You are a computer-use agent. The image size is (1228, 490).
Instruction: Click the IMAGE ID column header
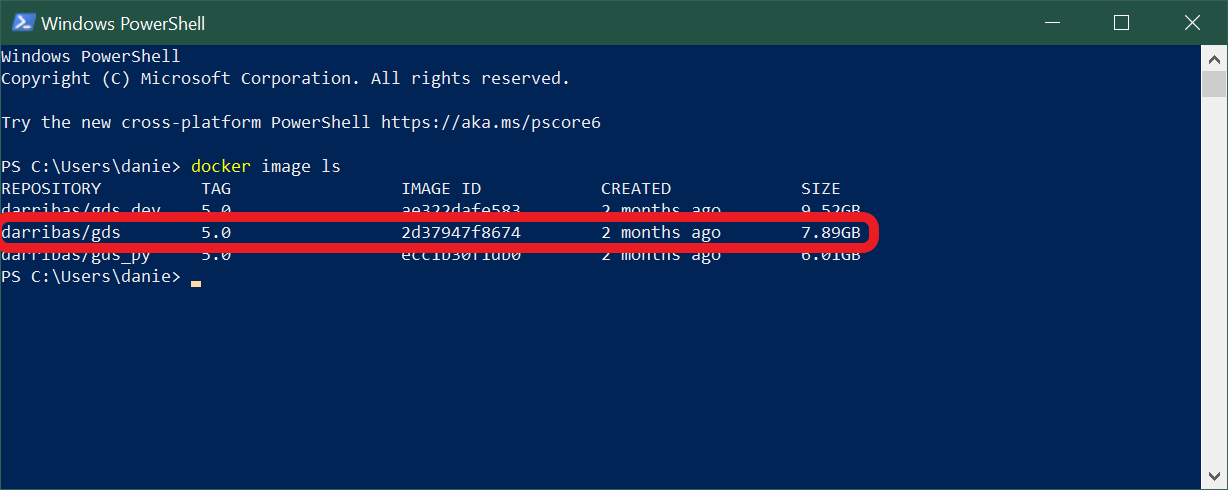[441, 188]
